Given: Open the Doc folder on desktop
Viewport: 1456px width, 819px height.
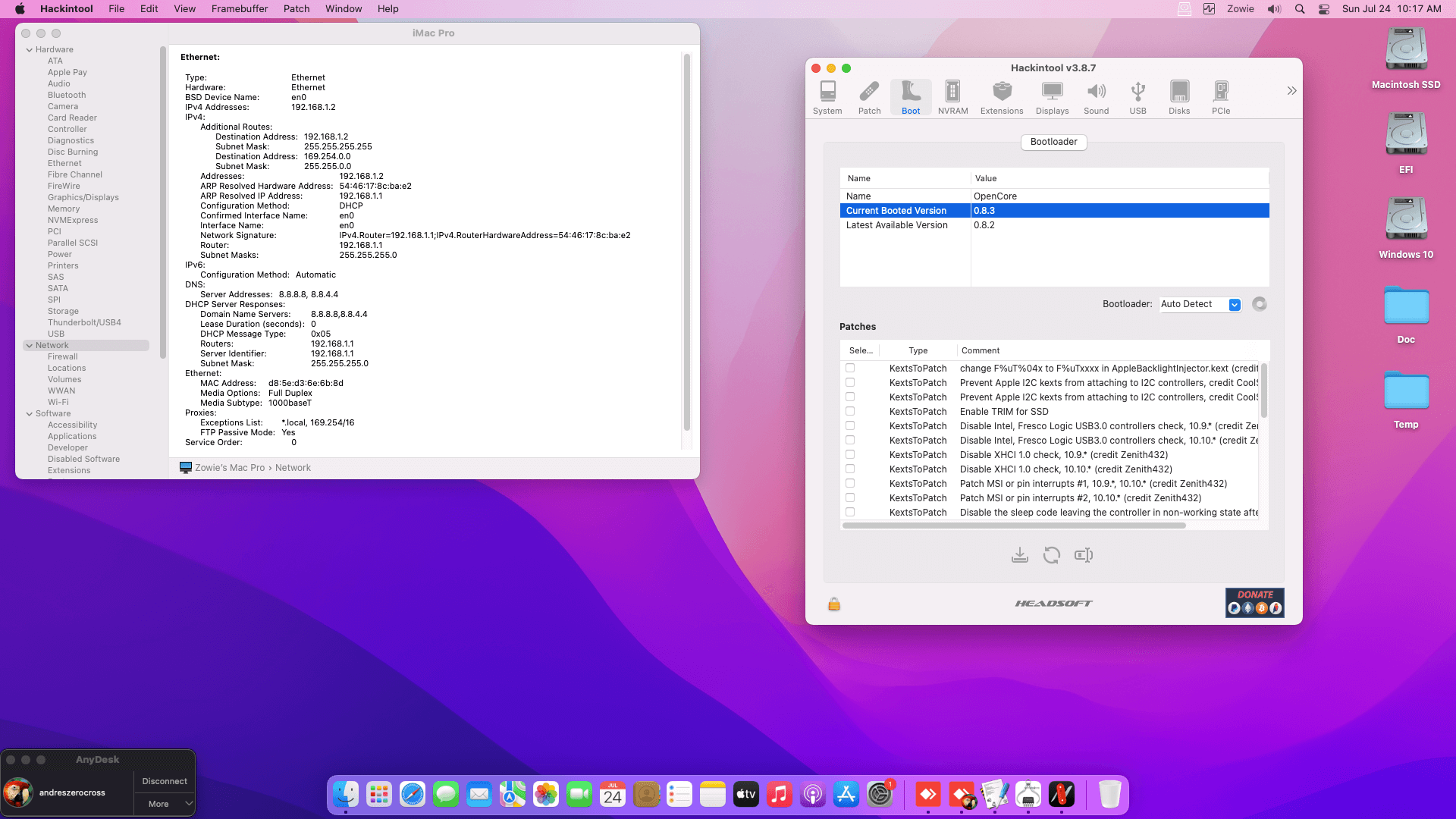Looking at the screenshot, I should click(x=1406, y=314).
